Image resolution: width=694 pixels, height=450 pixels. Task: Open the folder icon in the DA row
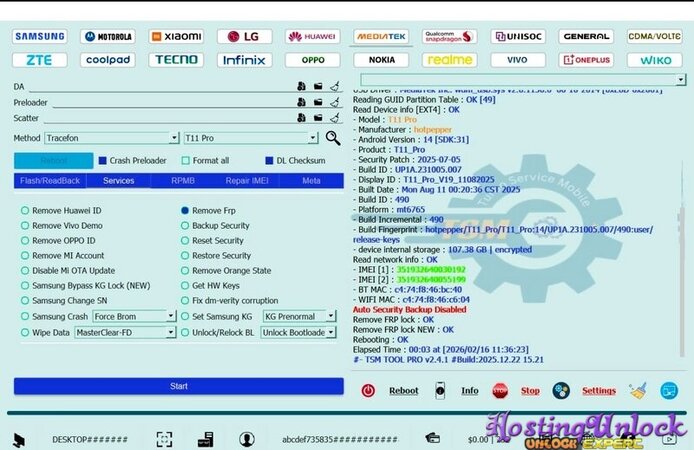[x=318, y=86]
